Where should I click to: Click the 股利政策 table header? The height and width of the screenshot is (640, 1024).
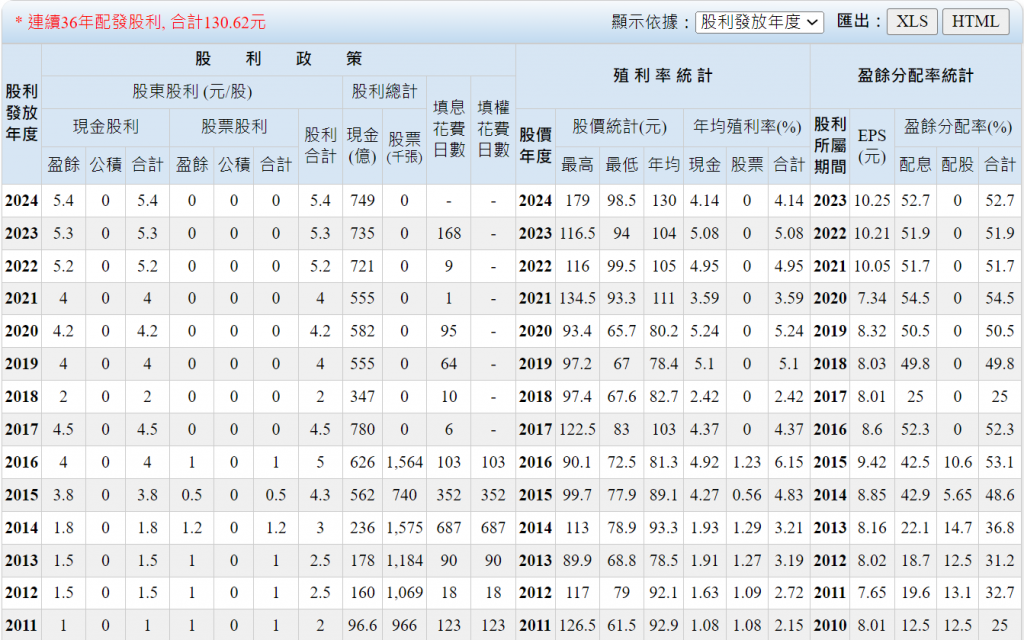(x=278, y=59)
